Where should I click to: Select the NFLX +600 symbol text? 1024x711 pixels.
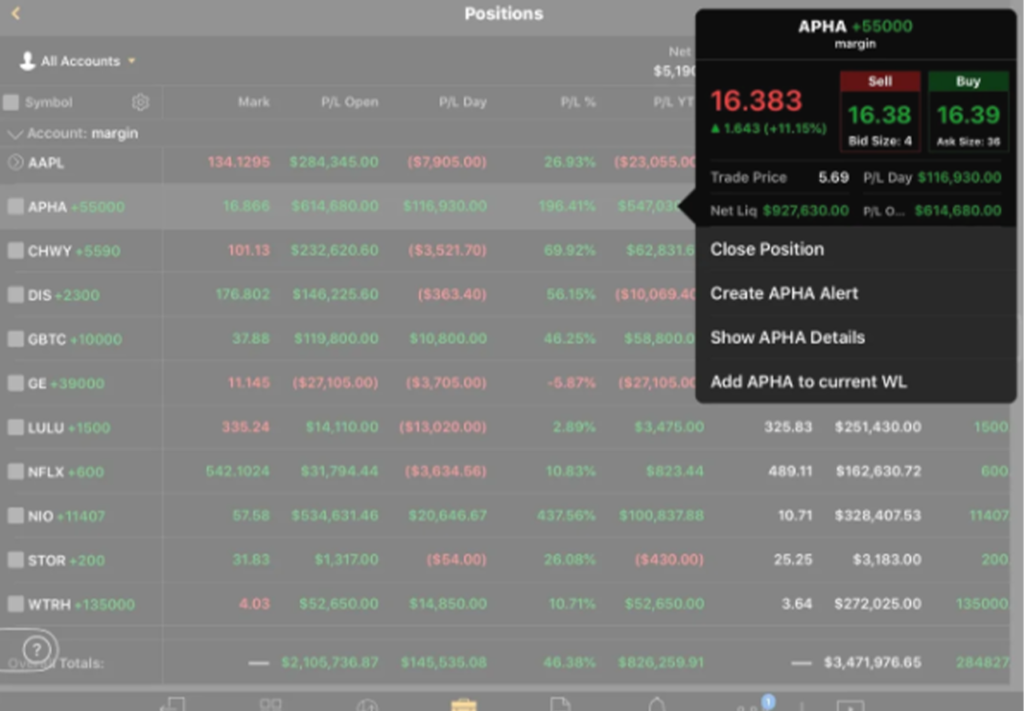[65, 472]
